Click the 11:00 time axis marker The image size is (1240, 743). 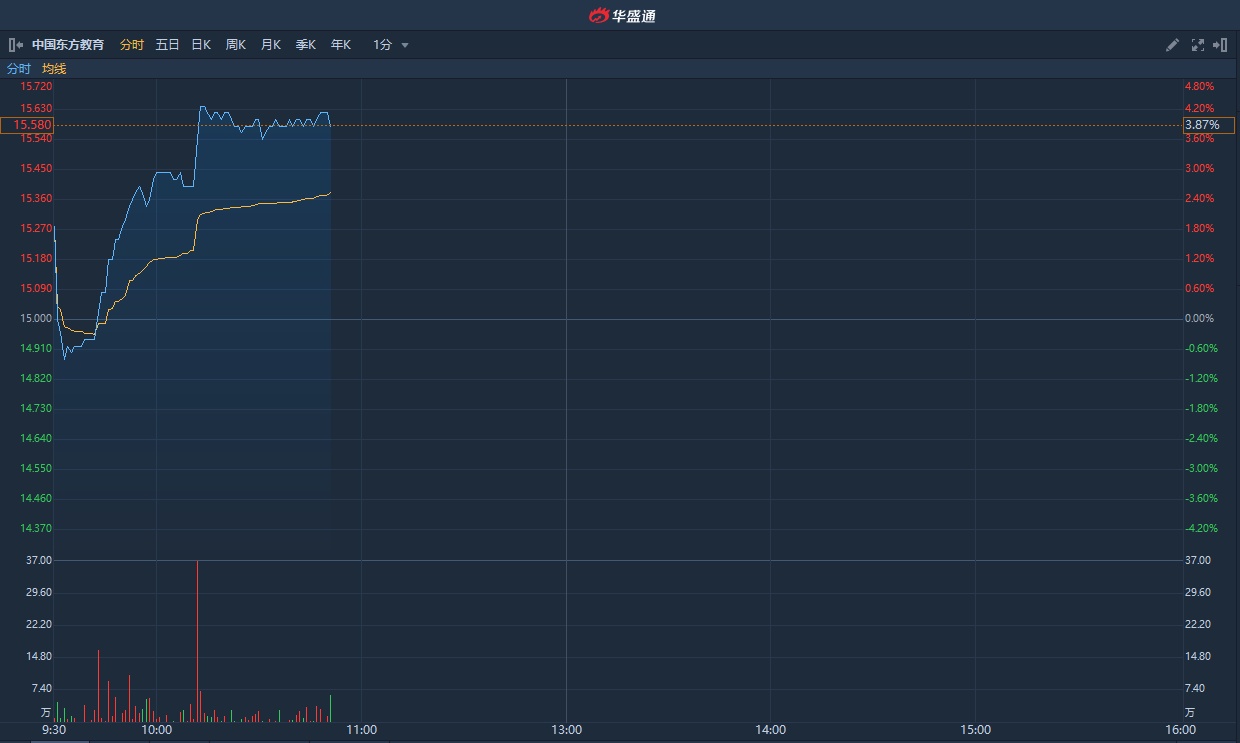(x=361, y=730)
